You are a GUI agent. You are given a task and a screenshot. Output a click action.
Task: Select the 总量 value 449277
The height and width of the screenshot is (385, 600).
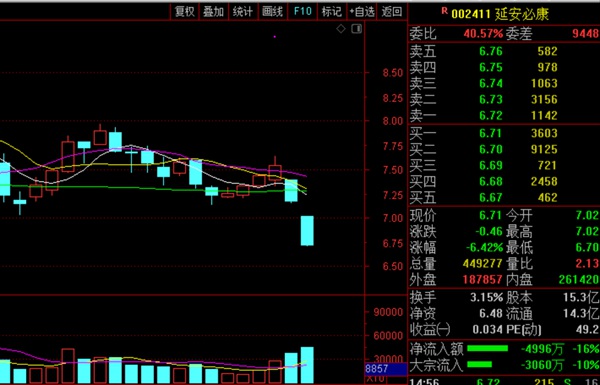(x=482, y=264)
